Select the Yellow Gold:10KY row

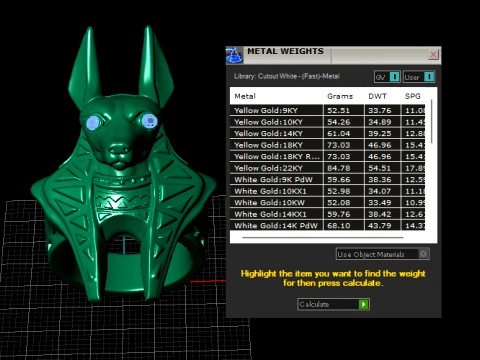pos(327,122)
